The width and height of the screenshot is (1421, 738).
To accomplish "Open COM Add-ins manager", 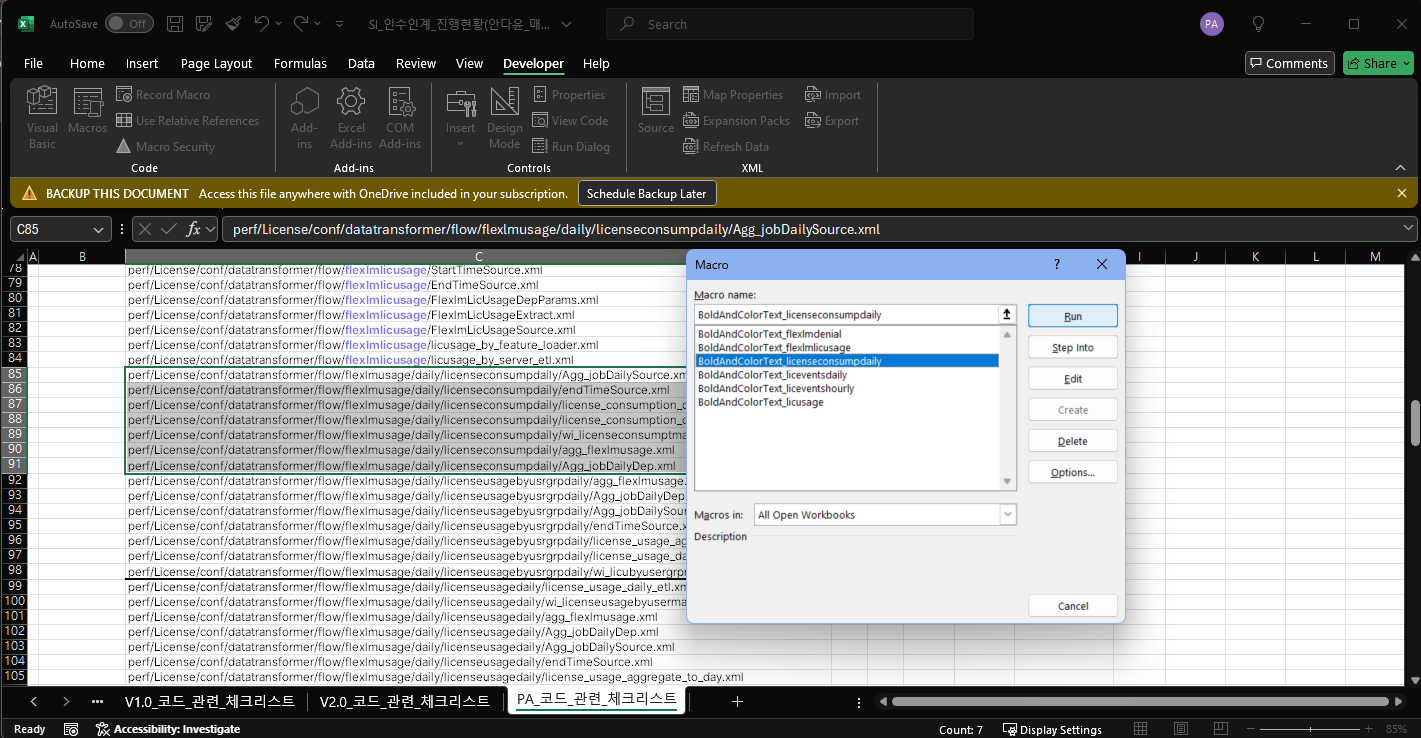I will (400, 118).
